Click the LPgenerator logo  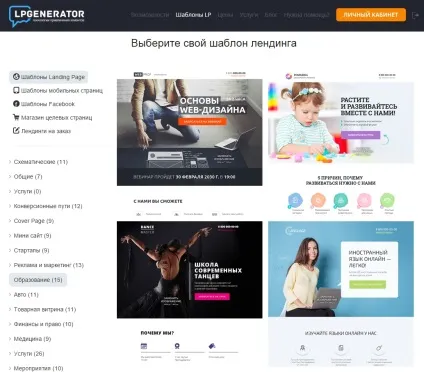pyautogui.click(x=47, y=16)
